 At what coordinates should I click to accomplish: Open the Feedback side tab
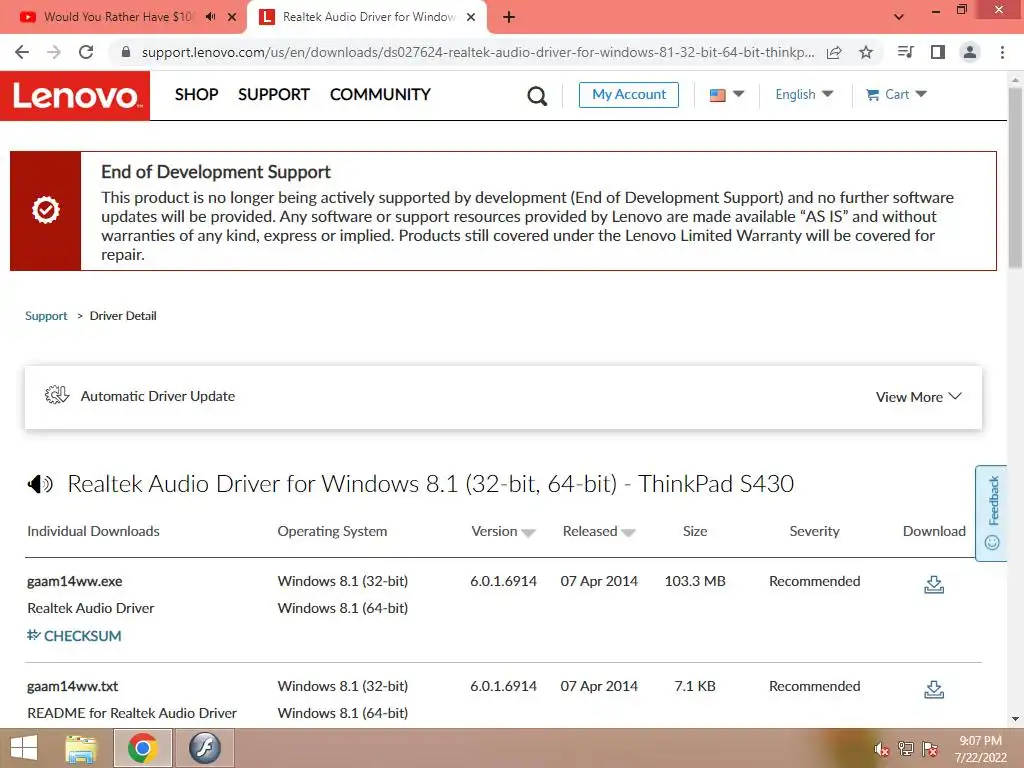pyautogui.click(x=991, y=513)
